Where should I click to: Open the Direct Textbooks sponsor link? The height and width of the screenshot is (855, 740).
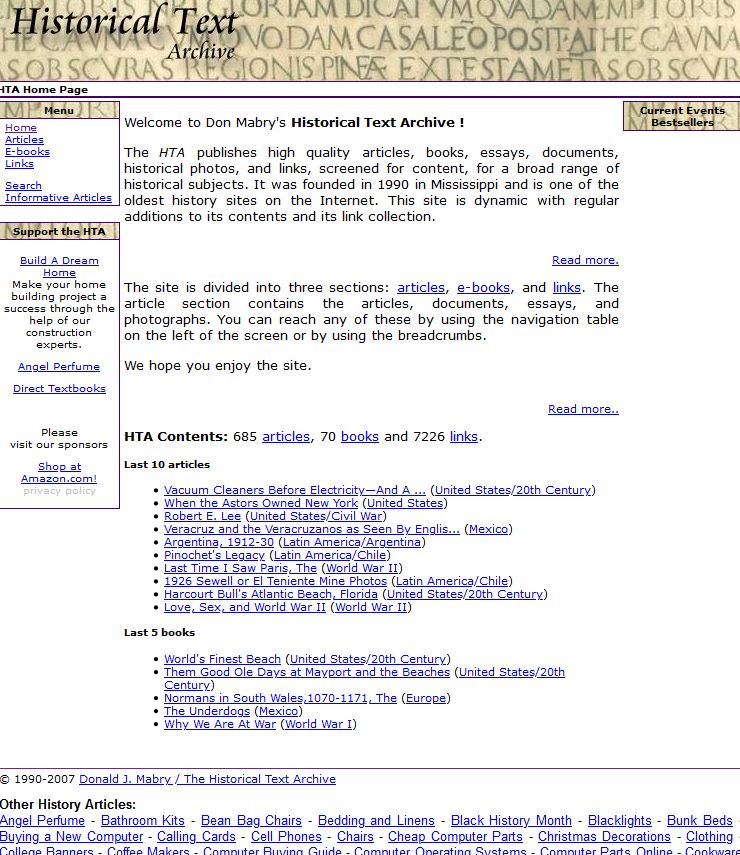click(59, 389)
